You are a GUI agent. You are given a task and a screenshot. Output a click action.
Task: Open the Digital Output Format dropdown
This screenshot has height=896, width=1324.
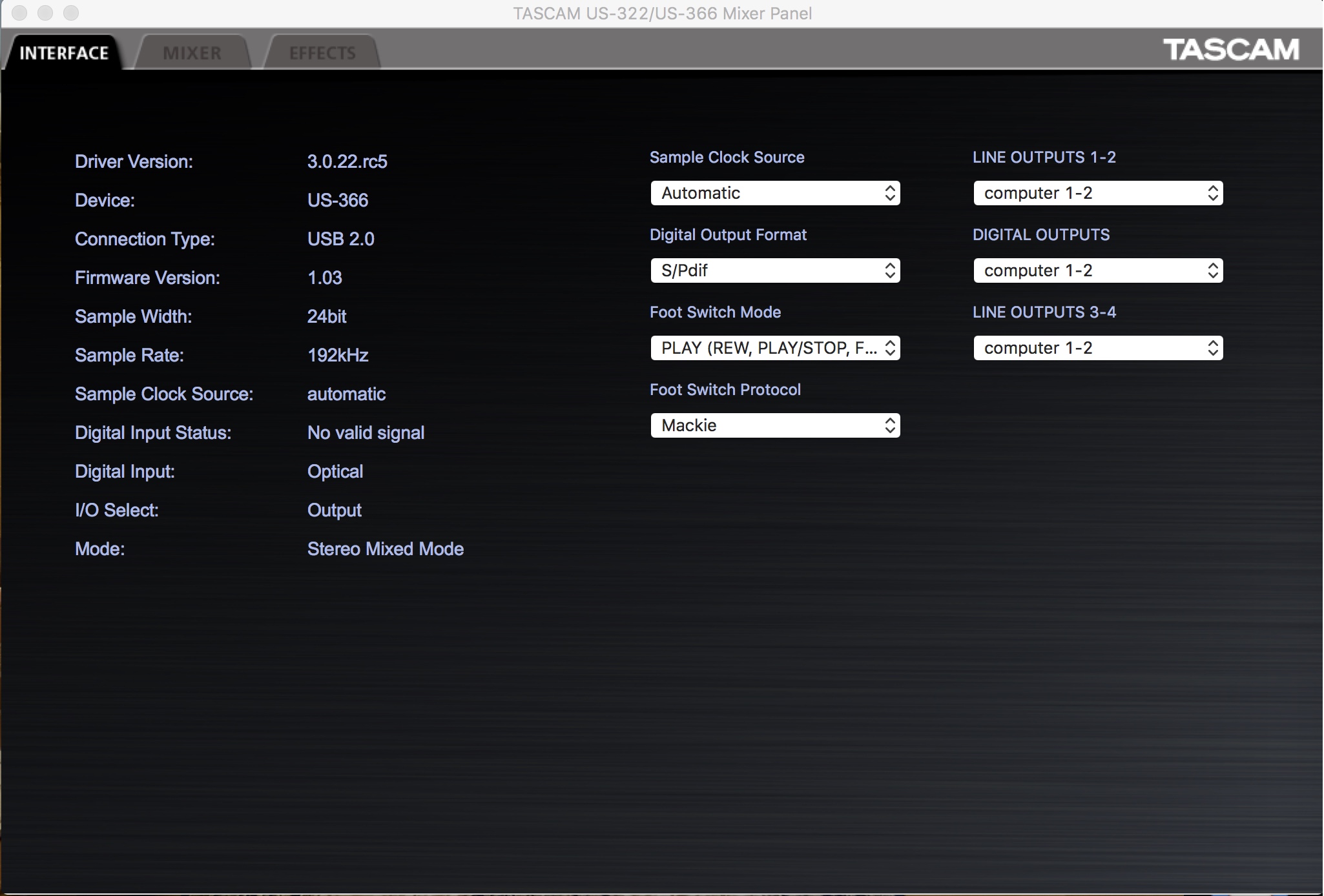[774, 270]
